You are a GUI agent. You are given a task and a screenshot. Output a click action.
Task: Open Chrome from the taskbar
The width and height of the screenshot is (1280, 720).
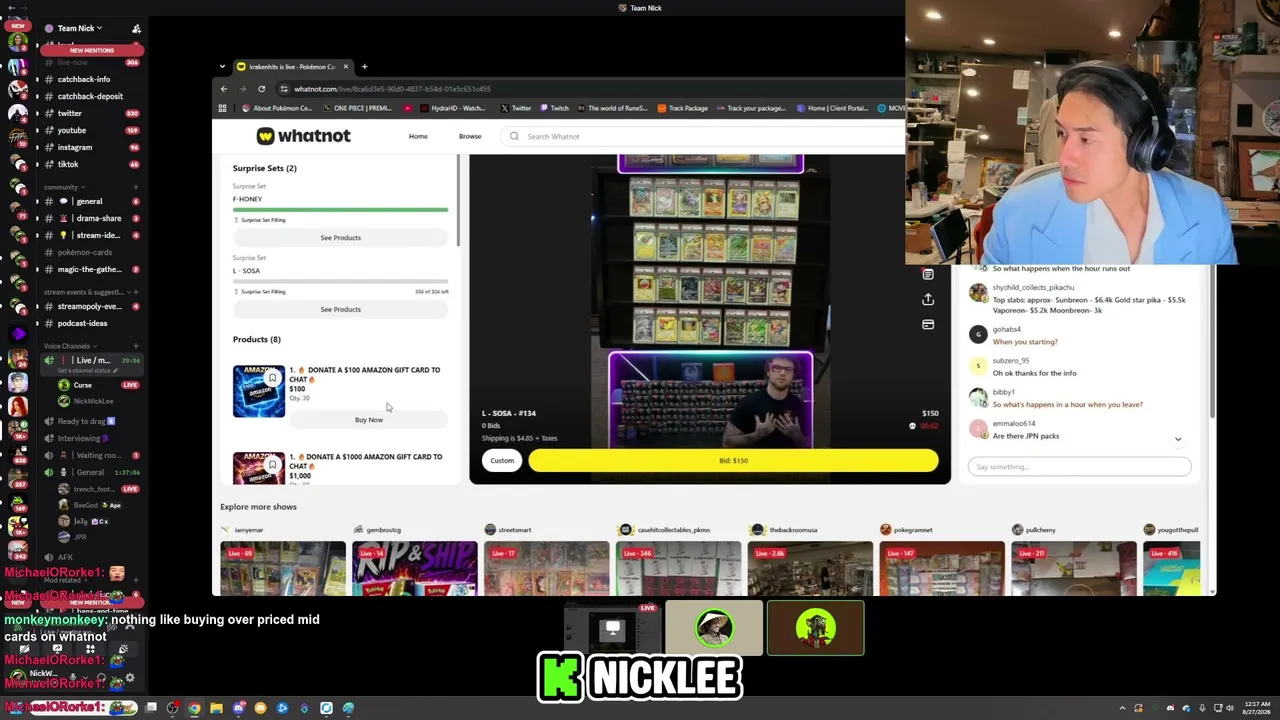point(194,708)
